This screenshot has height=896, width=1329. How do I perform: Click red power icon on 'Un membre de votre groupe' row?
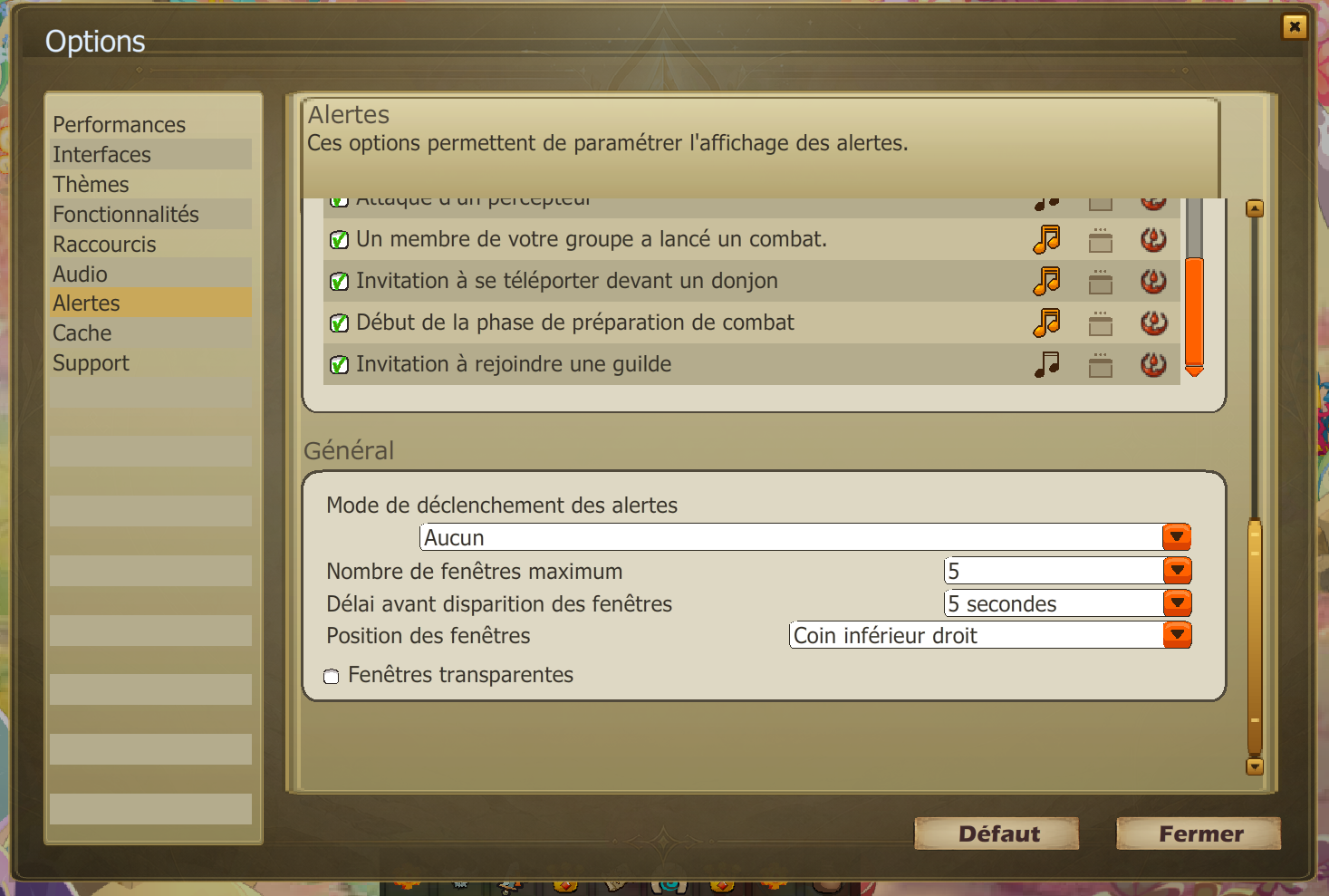click(1153, 239)
